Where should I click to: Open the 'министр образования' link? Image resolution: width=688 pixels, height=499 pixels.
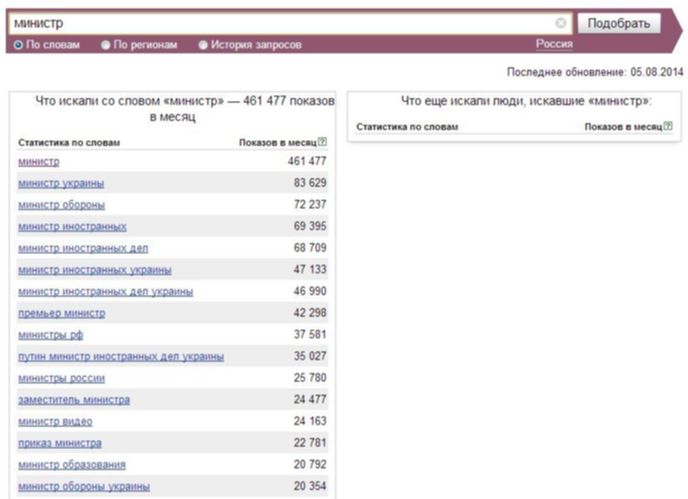pos(72,465)
